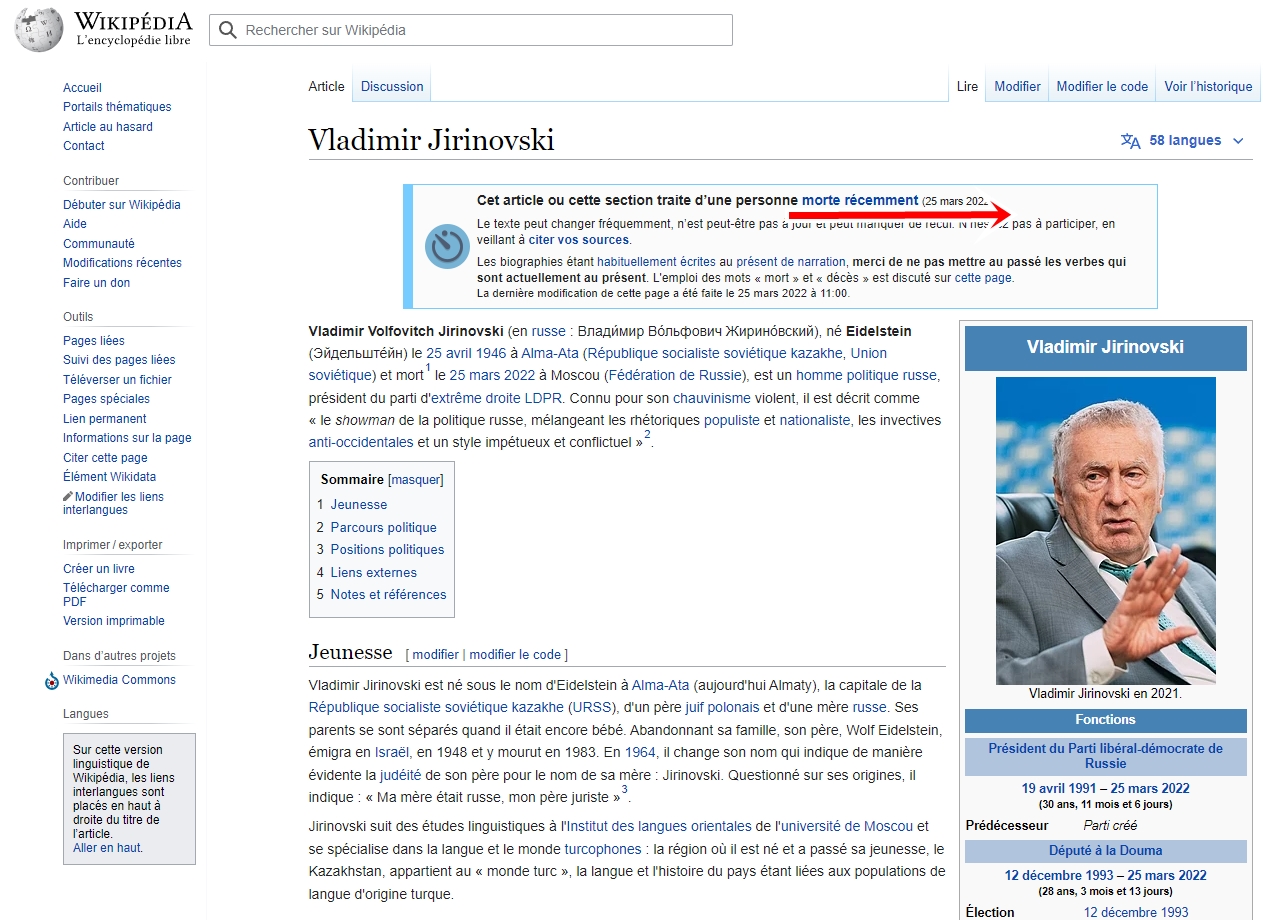1286x920 pixels.
Task: Open the Article au hasard link
Action: coord(108,127)
